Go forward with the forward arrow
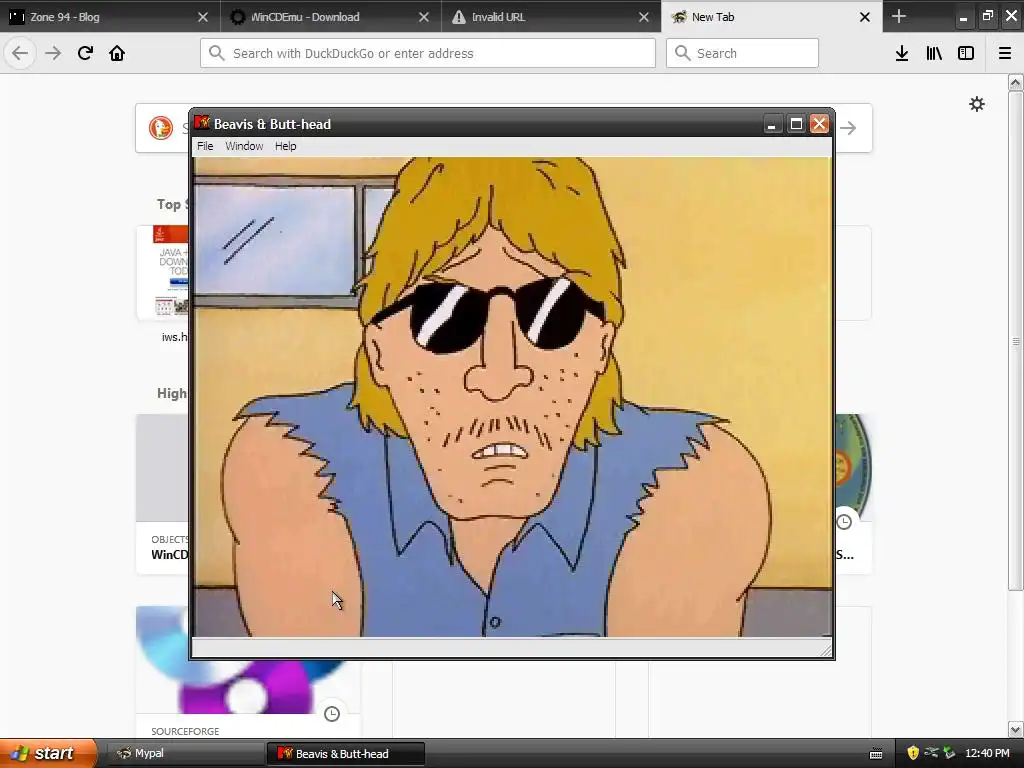 coord(53,53)
